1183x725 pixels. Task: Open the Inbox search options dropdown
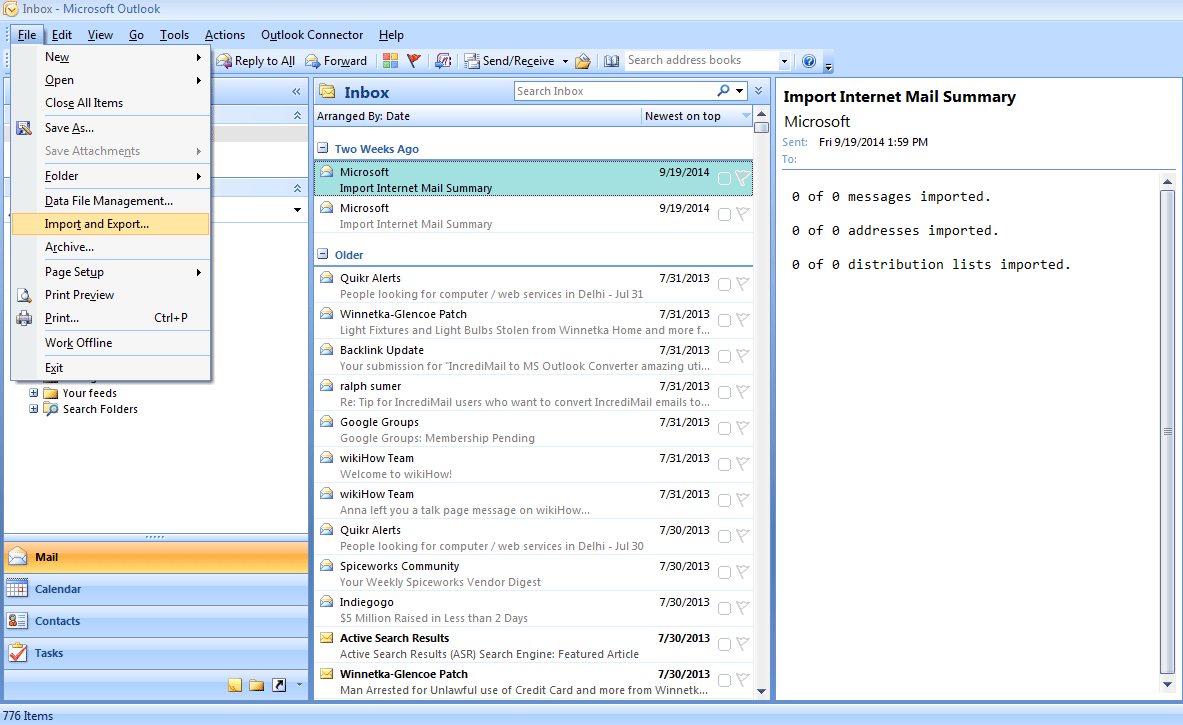point(739,91)
